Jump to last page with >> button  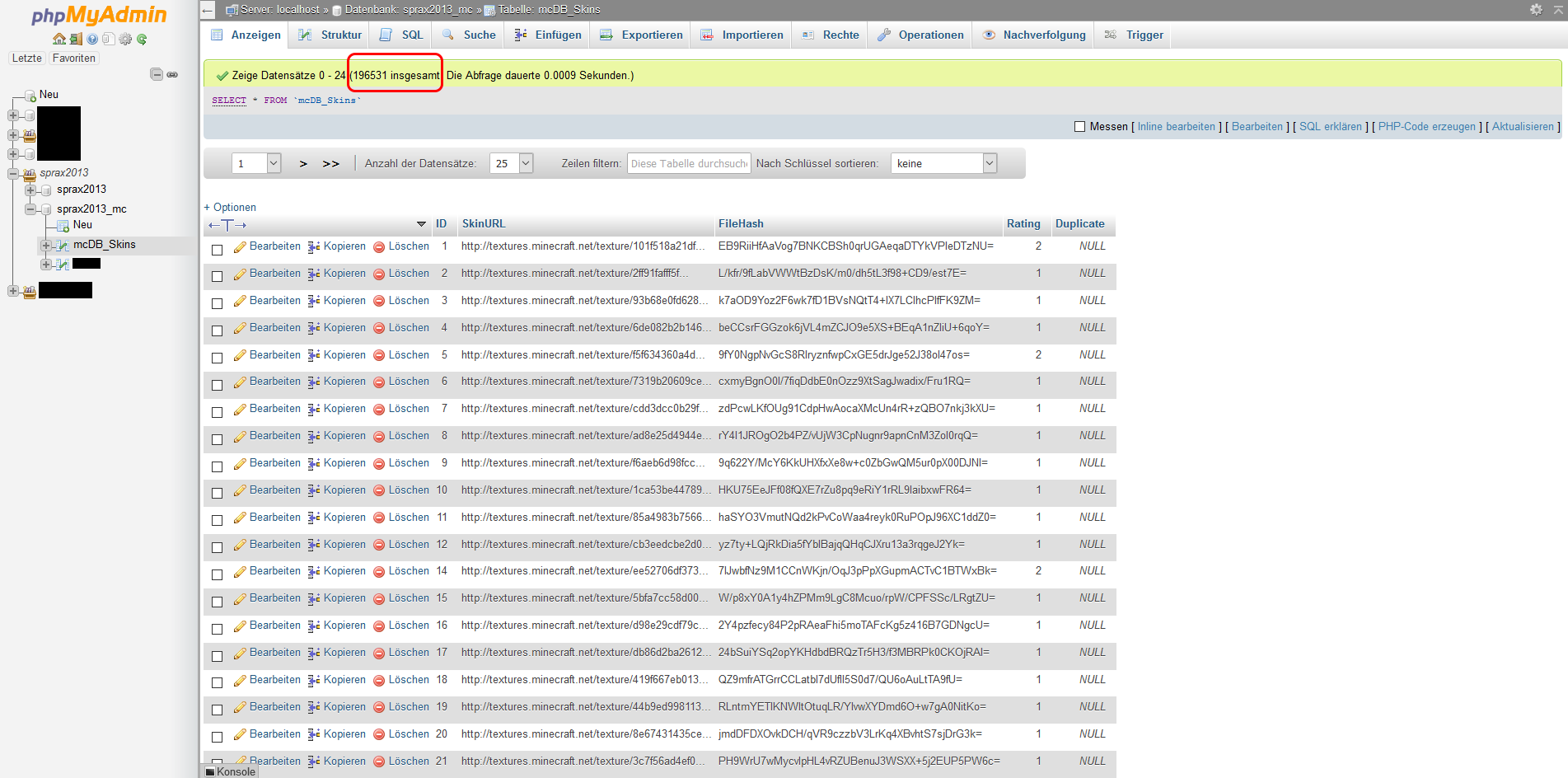[330, 164]
